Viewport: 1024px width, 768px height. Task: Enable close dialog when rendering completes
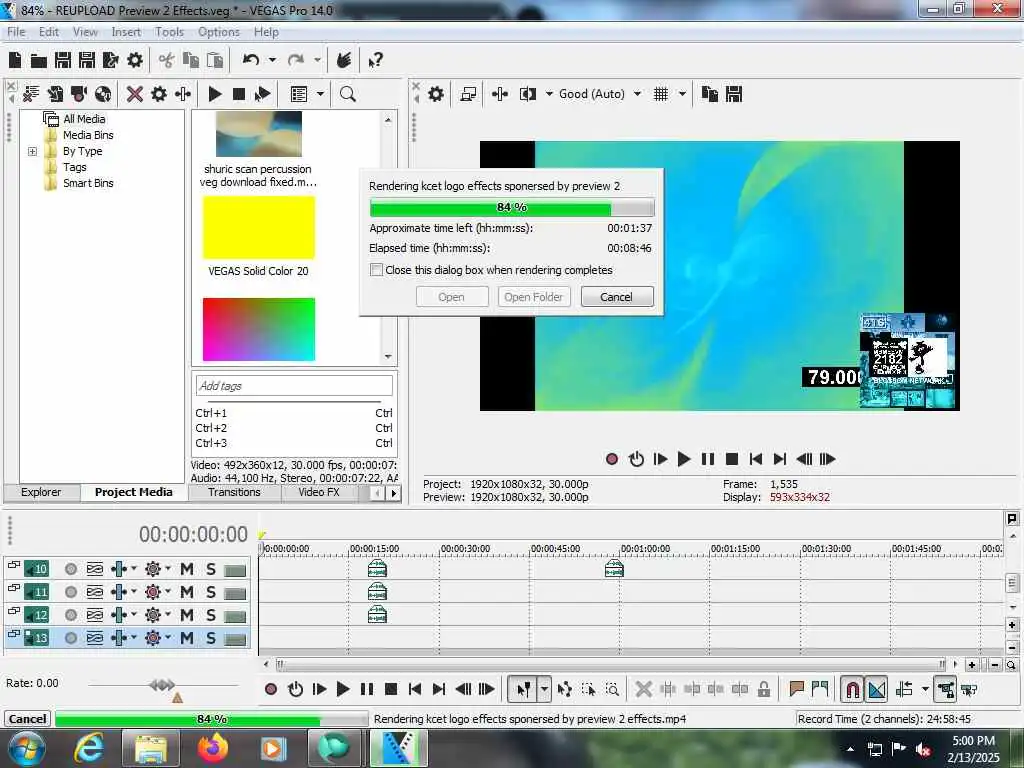[376, 270]
